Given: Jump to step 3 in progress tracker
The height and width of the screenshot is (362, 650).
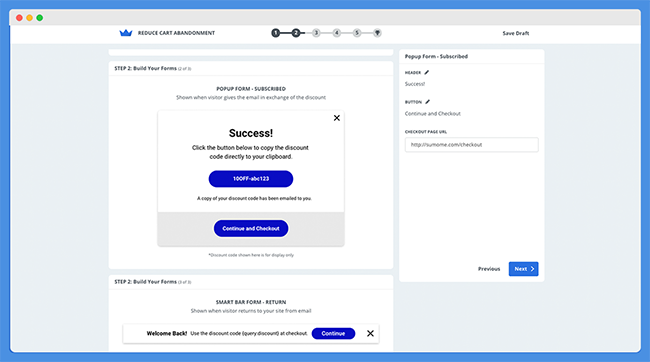Looking at the screenshot, I should coord(316,33).
